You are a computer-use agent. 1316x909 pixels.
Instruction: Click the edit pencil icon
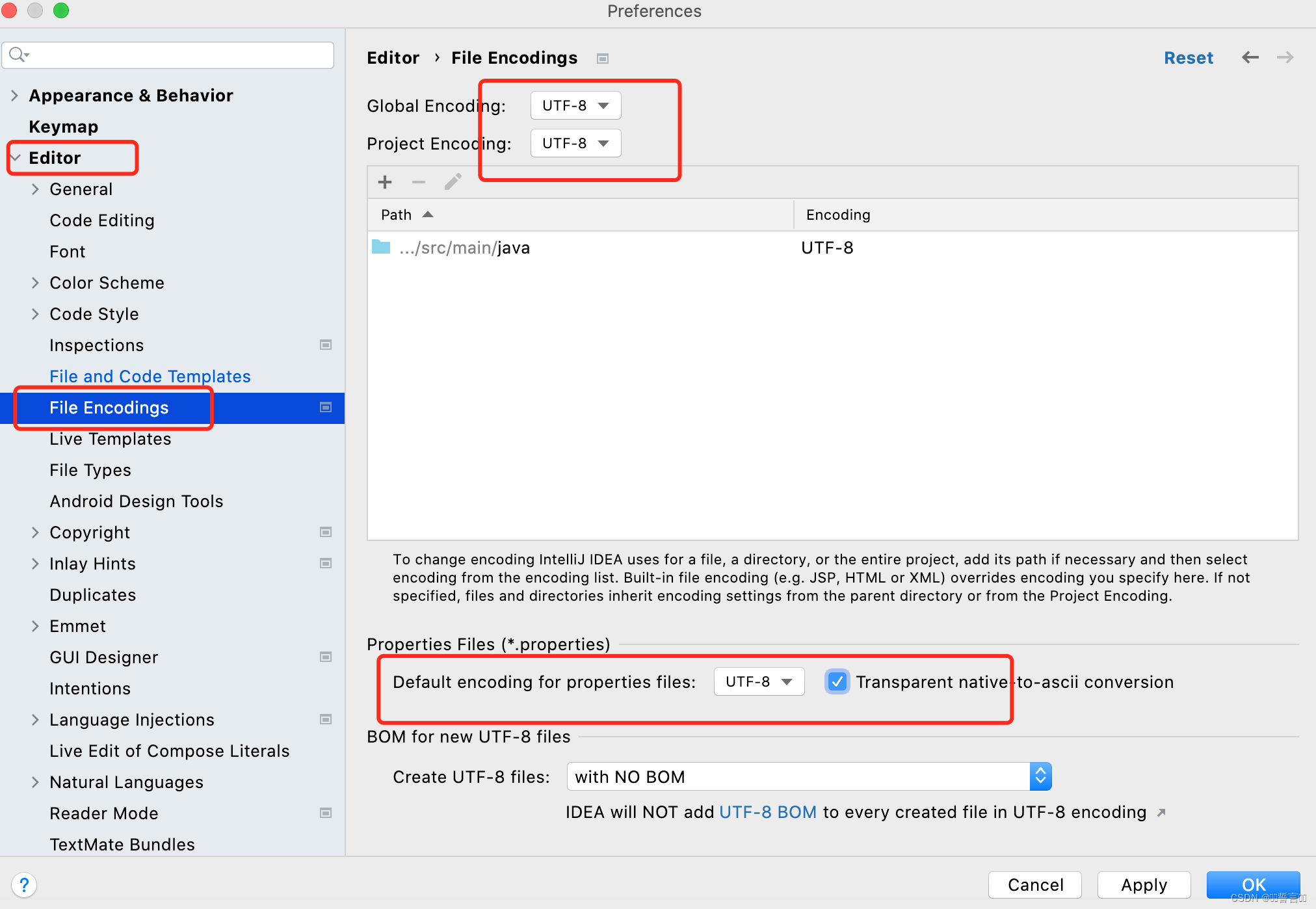(x=453, y=182)
